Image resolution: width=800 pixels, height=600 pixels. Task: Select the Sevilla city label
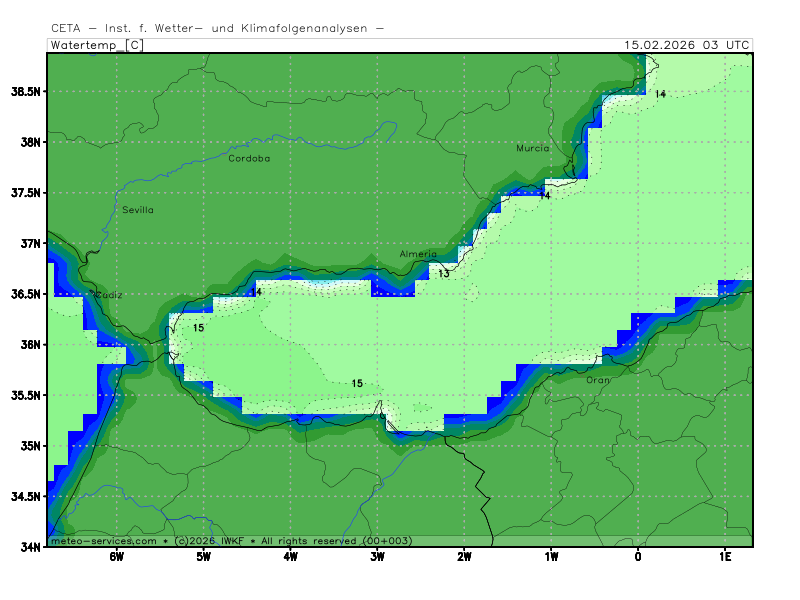click(x=138, y=210)
